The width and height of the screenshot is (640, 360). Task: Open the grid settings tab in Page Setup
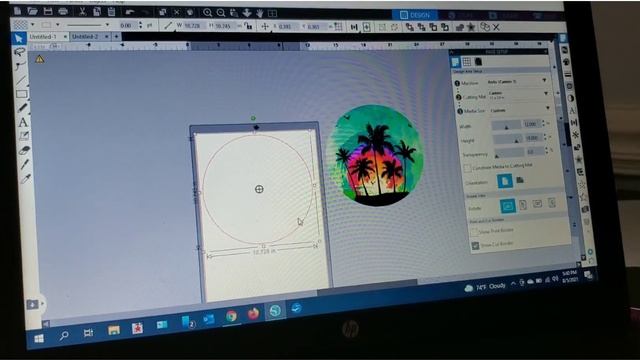pyautogui.click(x=467, y=62)
